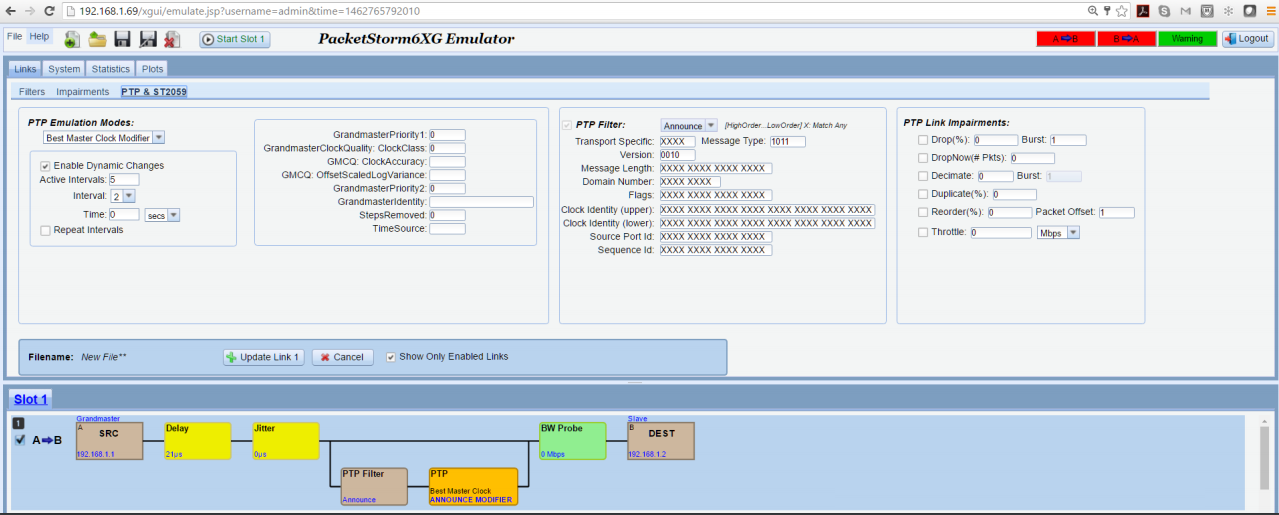
Task: Click the Skype extension icon
Action: (x=1164, y=11)
